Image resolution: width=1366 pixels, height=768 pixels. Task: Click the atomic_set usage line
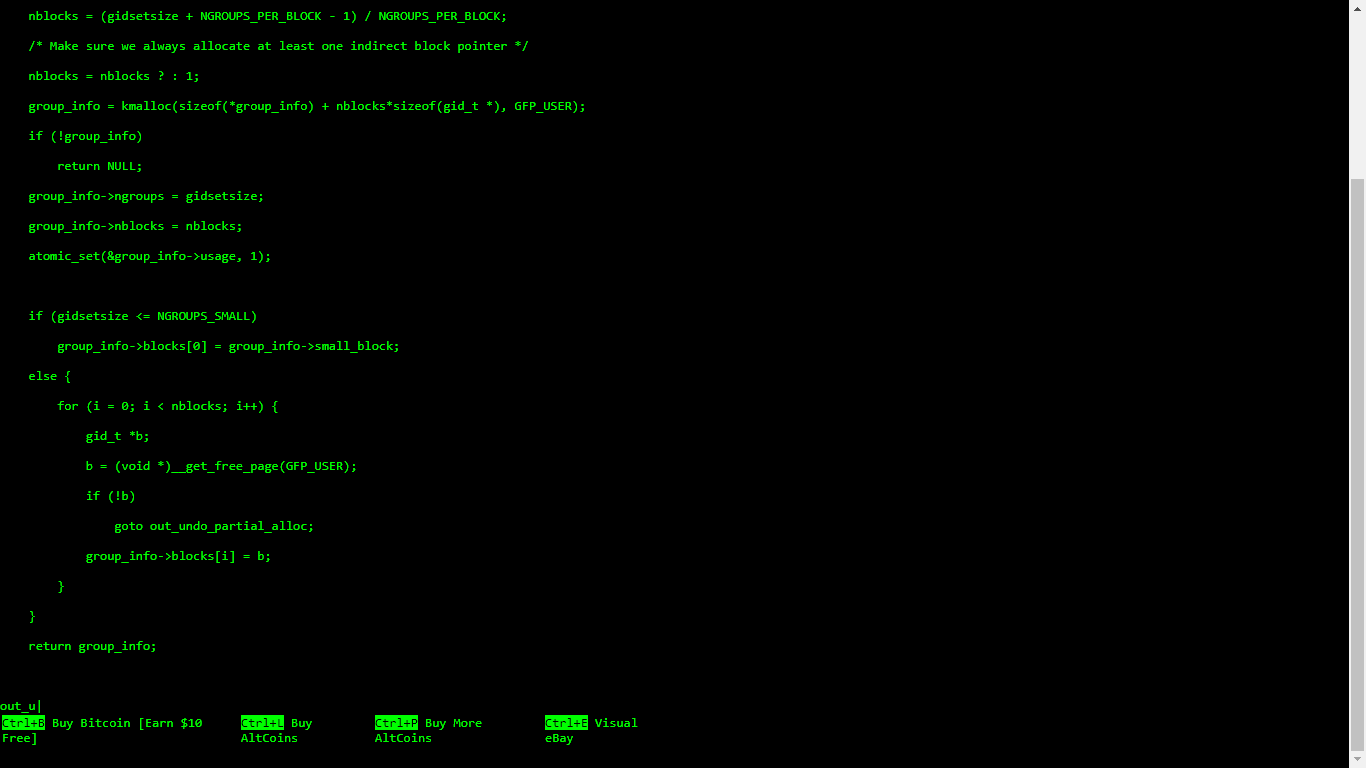[x=148, y=255]
